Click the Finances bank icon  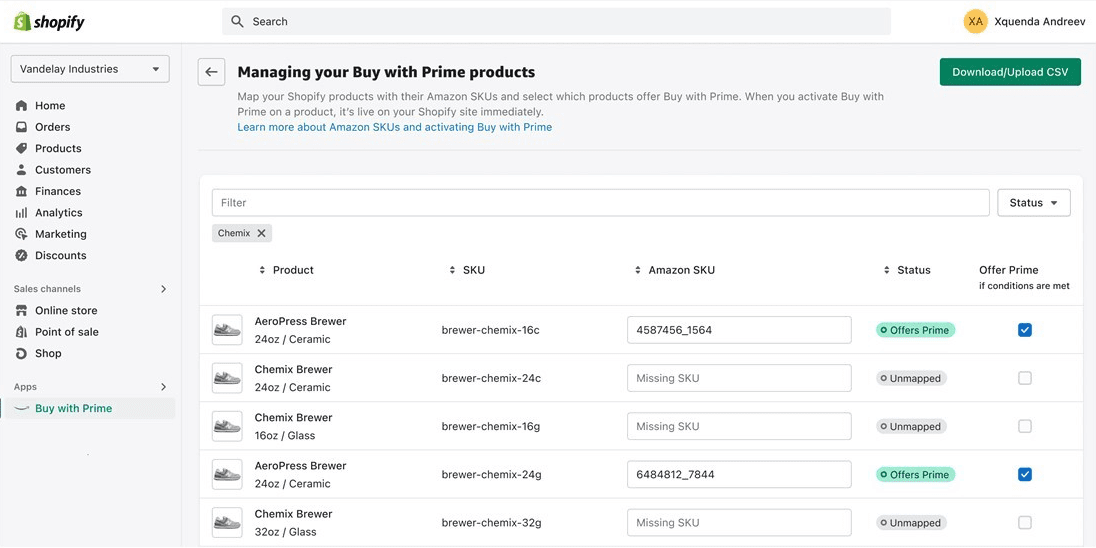pos(22,192)
